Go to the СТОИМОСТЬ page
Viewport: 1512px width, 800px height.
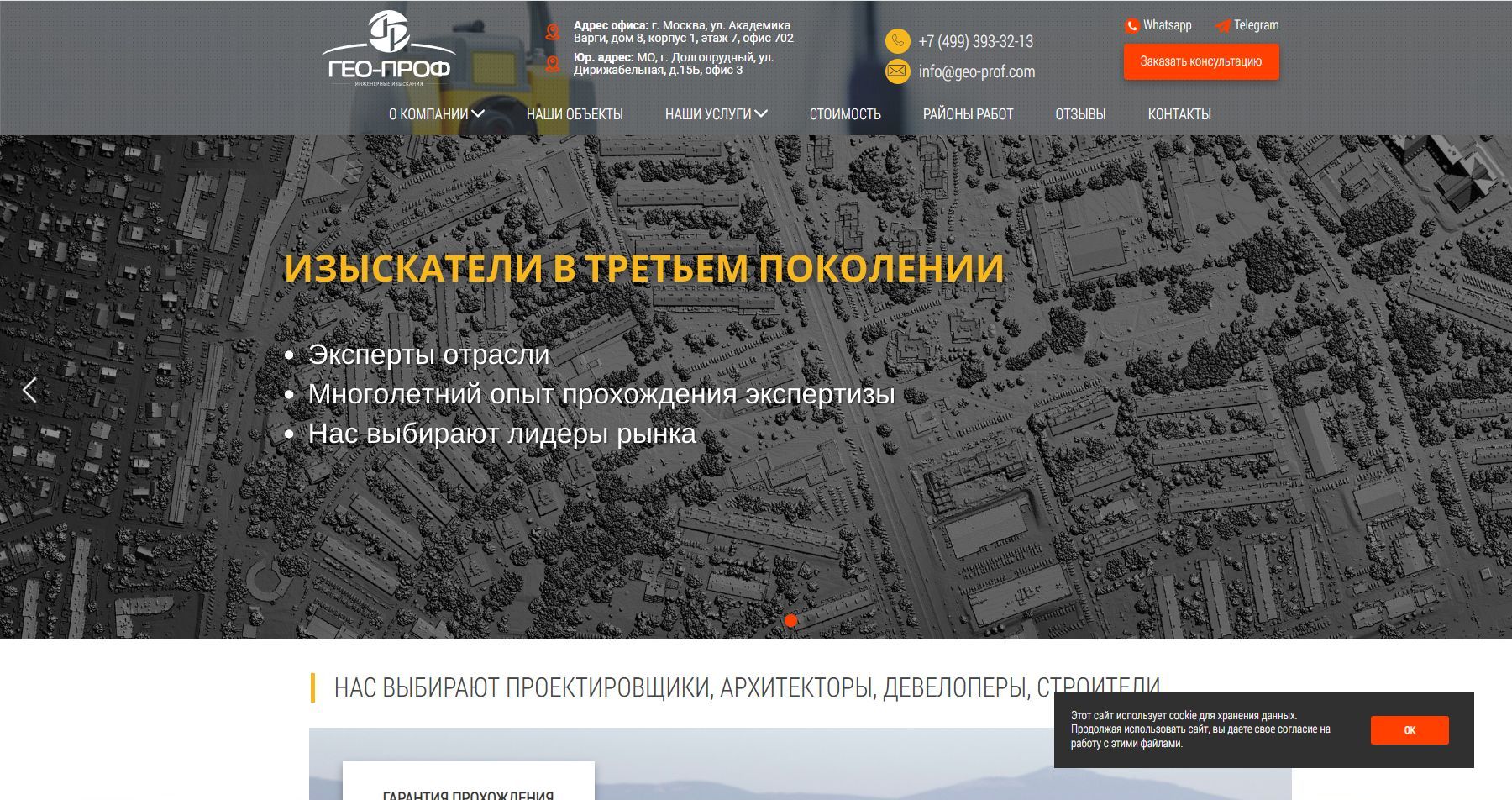[x=845, y=114]
